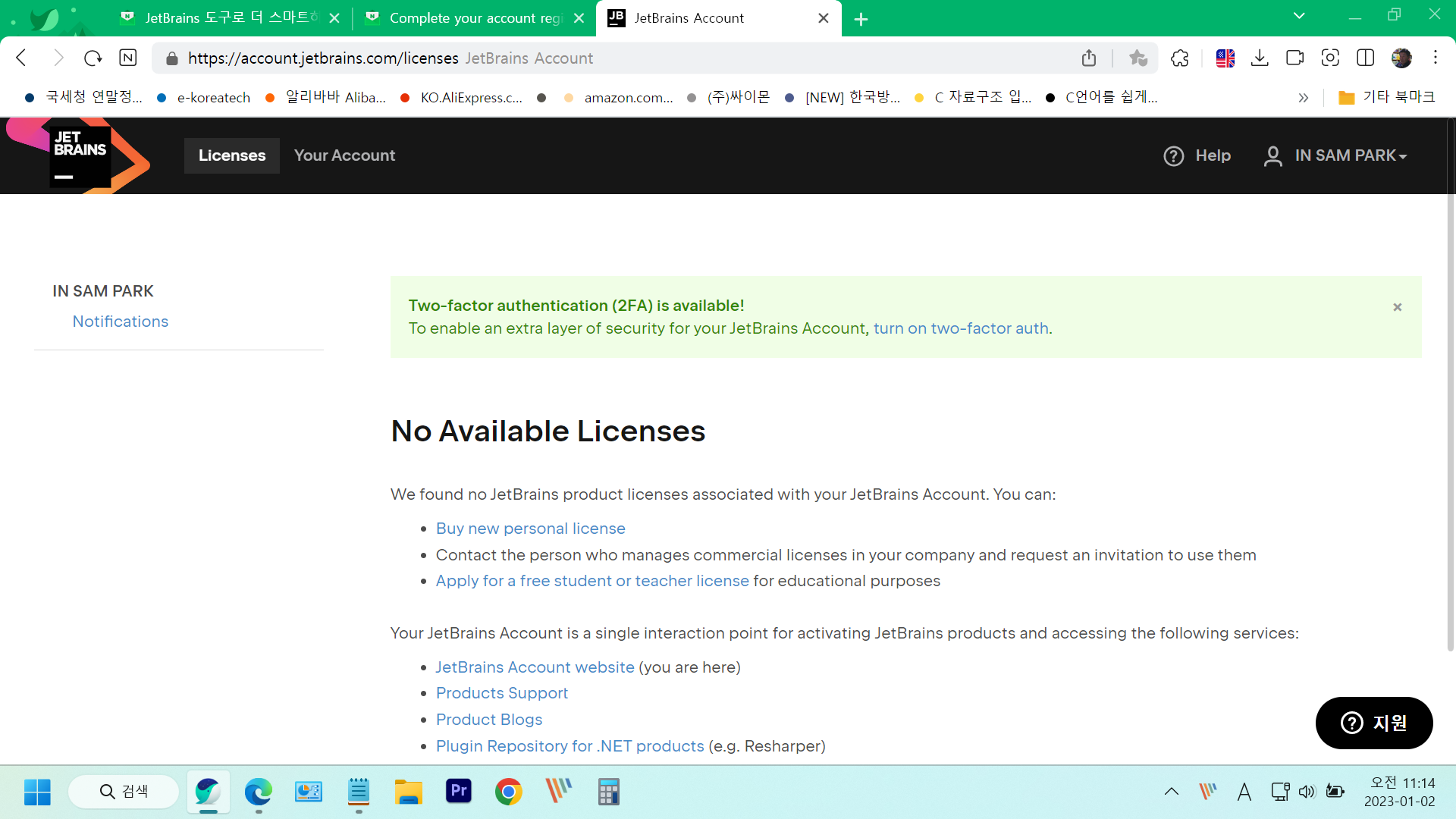The width and height of the screenshot is (1456, 819).
Task: Open browser extensions puzzle icon
Action: pos(1179,58)
